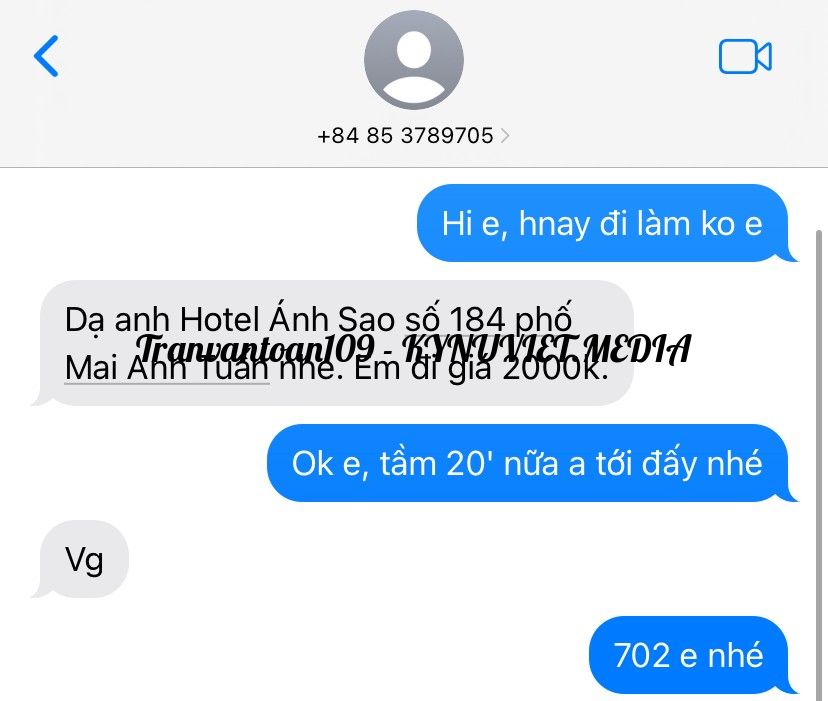Open the underlined Mai Anh Tuấn address link

click(x=167, y=368)
